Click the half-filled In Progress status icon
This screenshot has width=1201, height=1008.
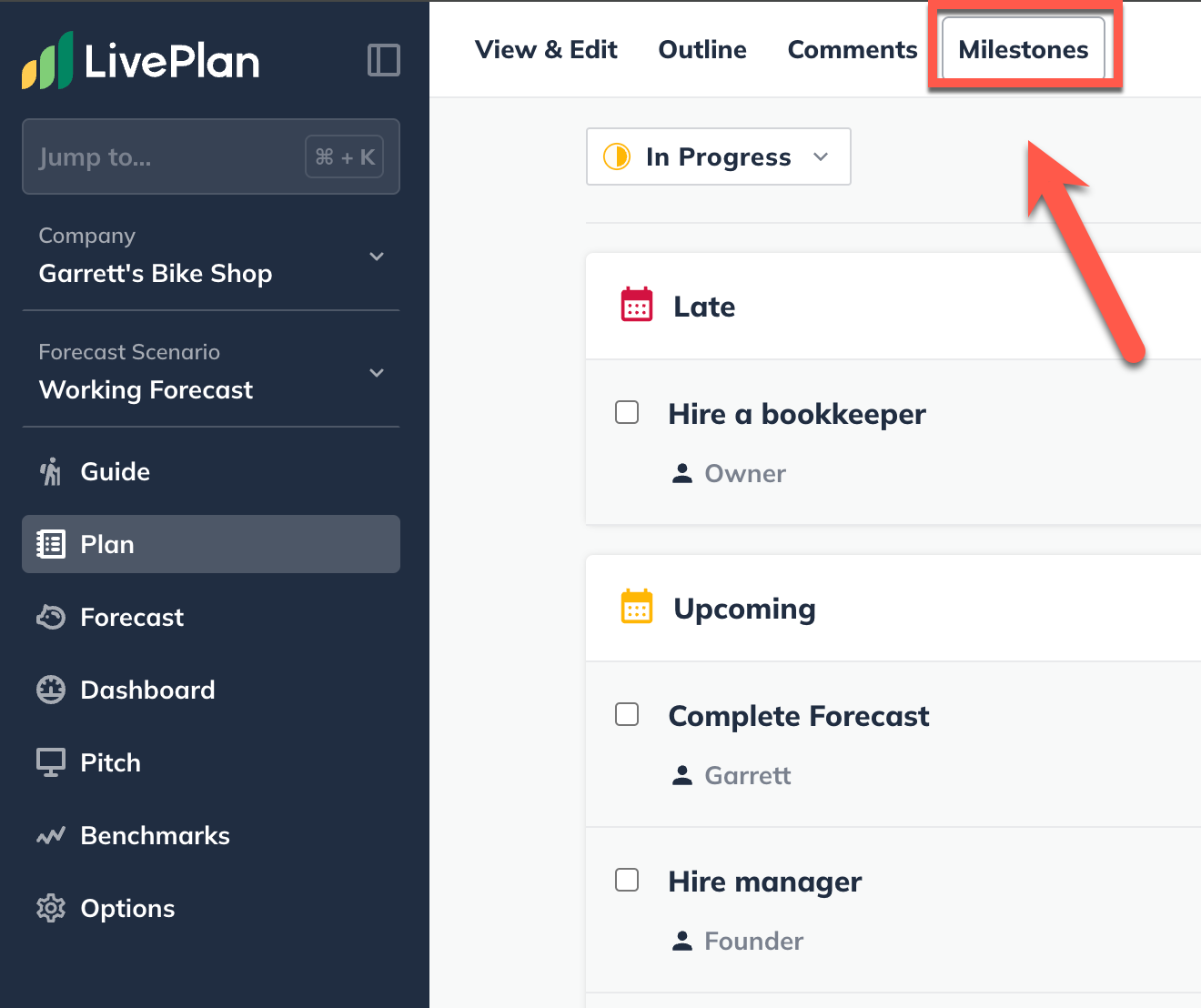pyautogui.click(x=617, y=156)
